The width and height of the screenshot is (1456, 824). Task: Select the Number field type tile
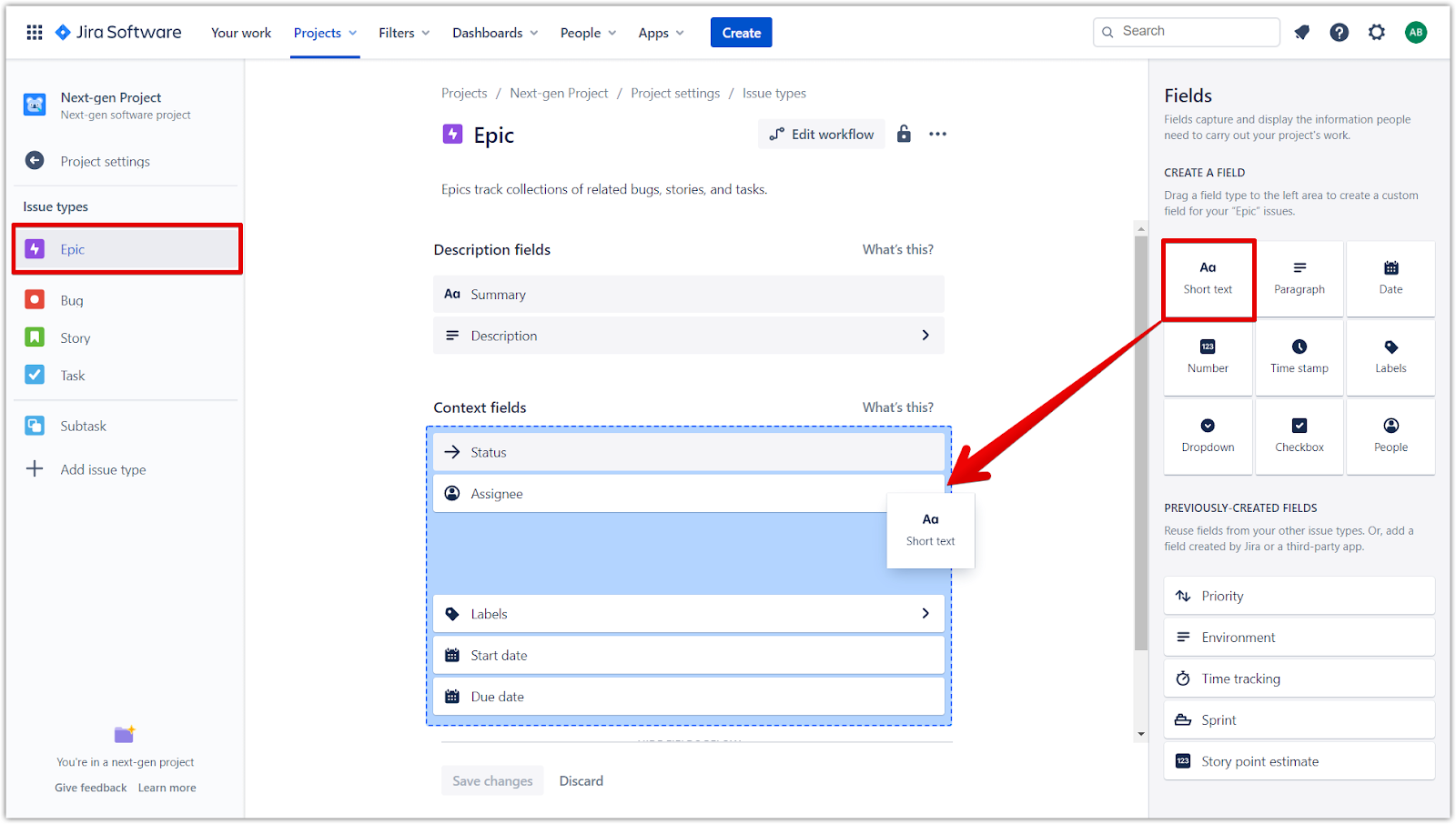(x=1208, y=357)
